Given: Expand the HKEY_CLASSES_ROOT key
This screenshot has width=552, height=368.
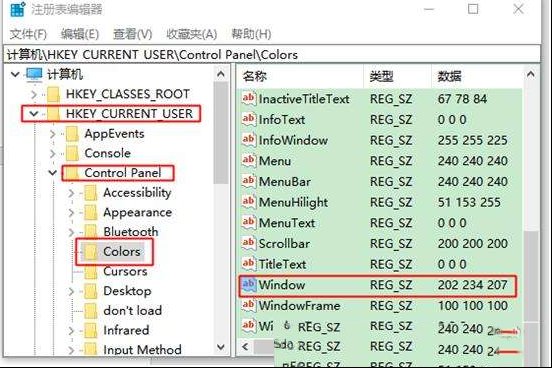Looking at the screenshot, I should pos(34,94).
